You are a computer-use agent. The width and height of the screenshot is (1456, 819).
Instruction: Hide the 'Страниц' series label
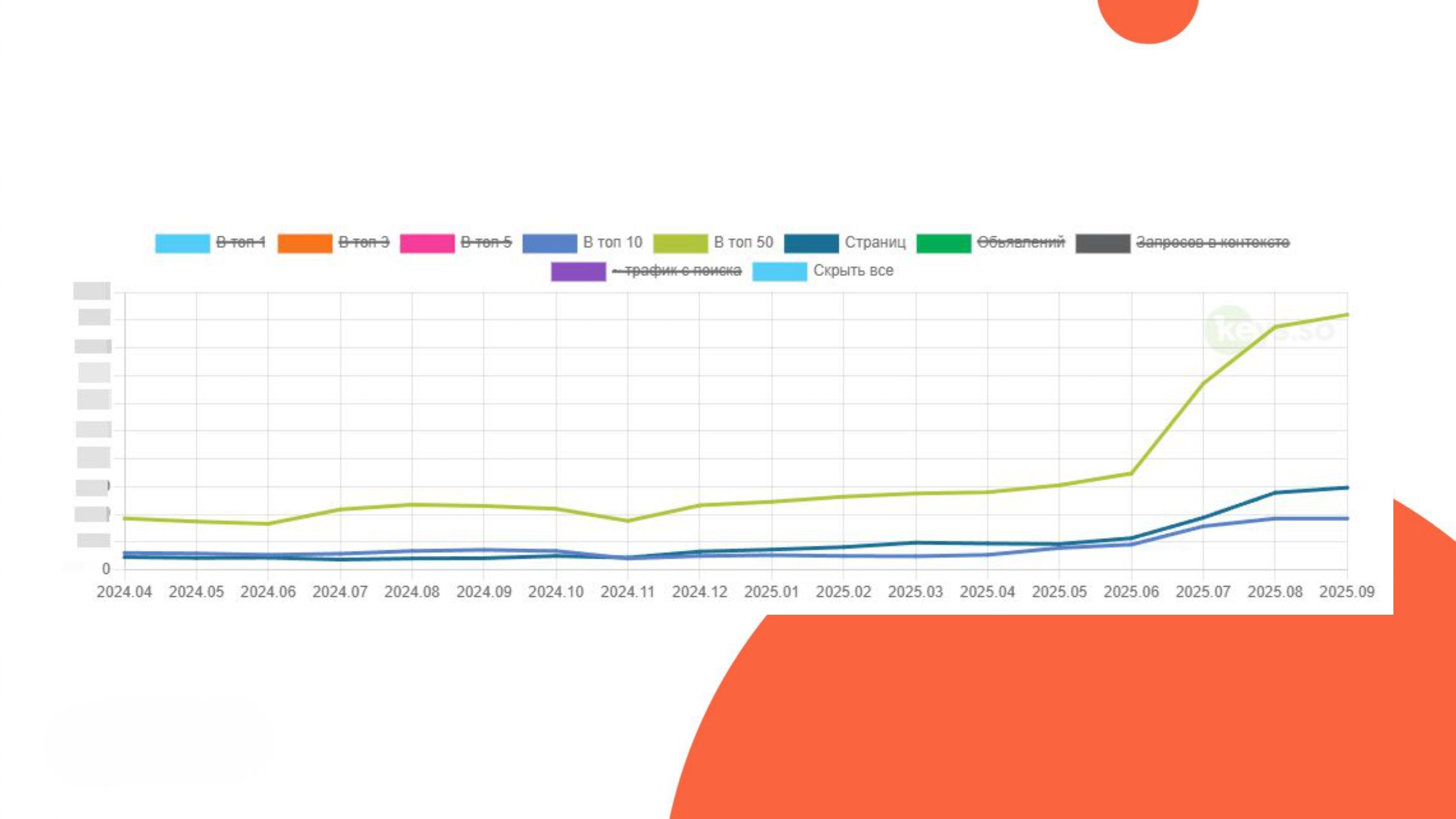[875, 243]
